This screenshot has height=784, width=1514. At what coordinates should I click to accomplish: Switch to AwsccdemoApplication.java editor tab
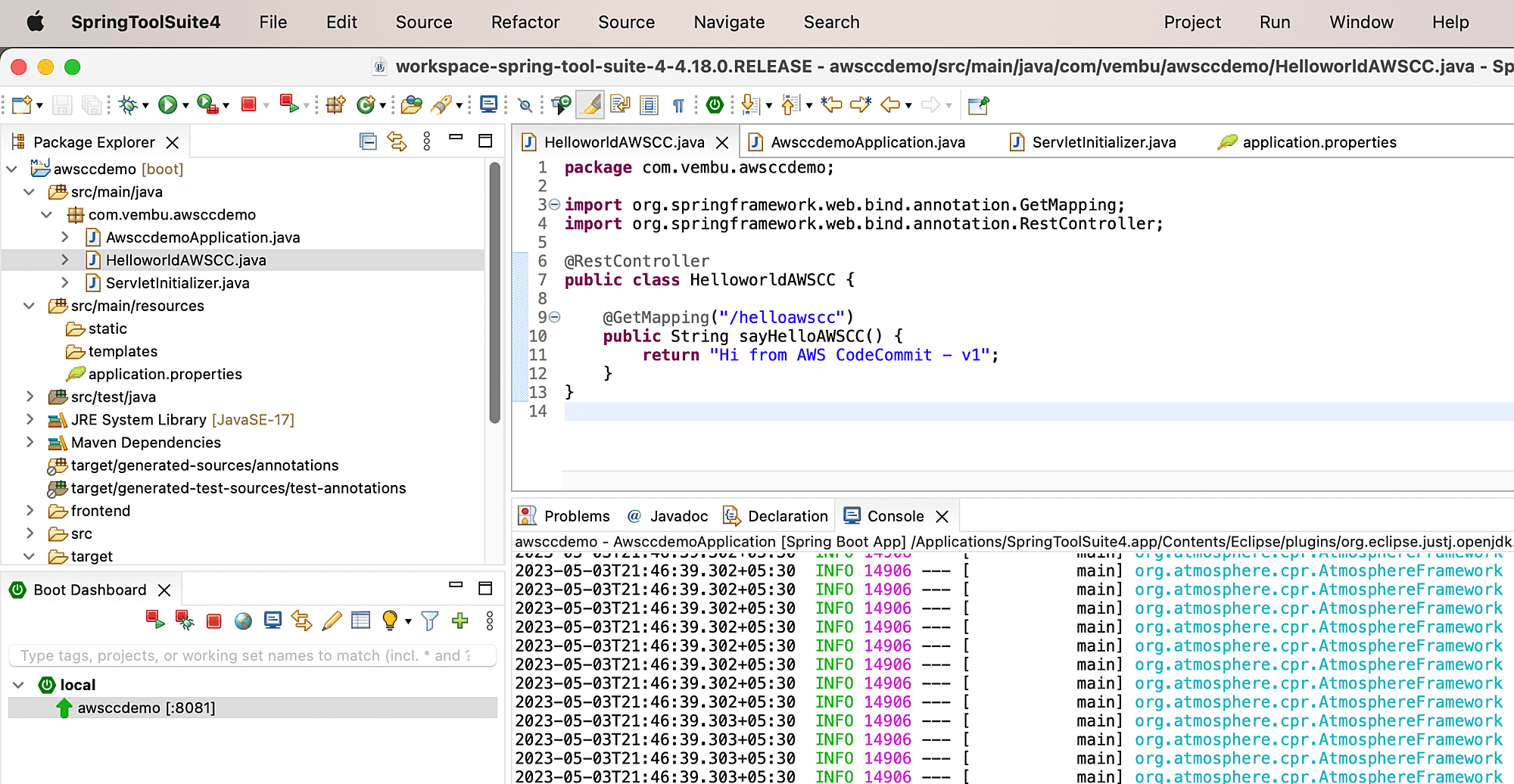856,142
